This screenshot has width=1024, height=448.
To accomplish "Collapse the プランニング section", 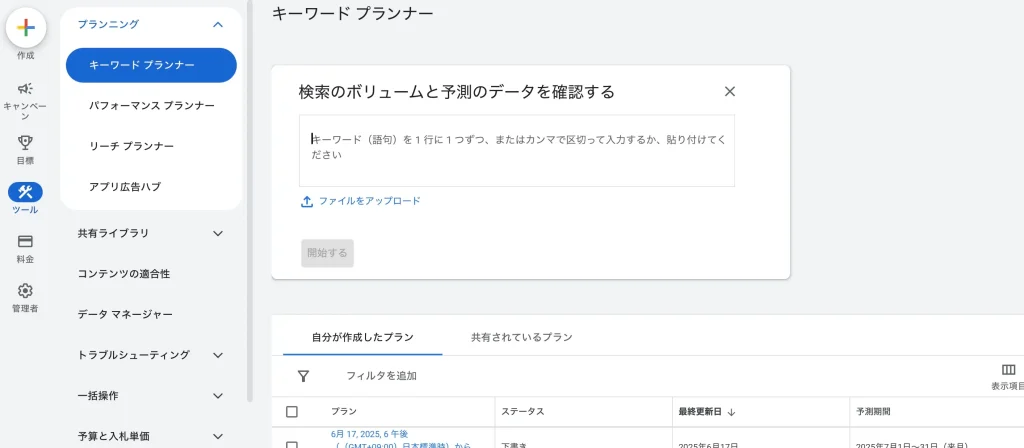I will pyautogui.click(x=218, y=25).
